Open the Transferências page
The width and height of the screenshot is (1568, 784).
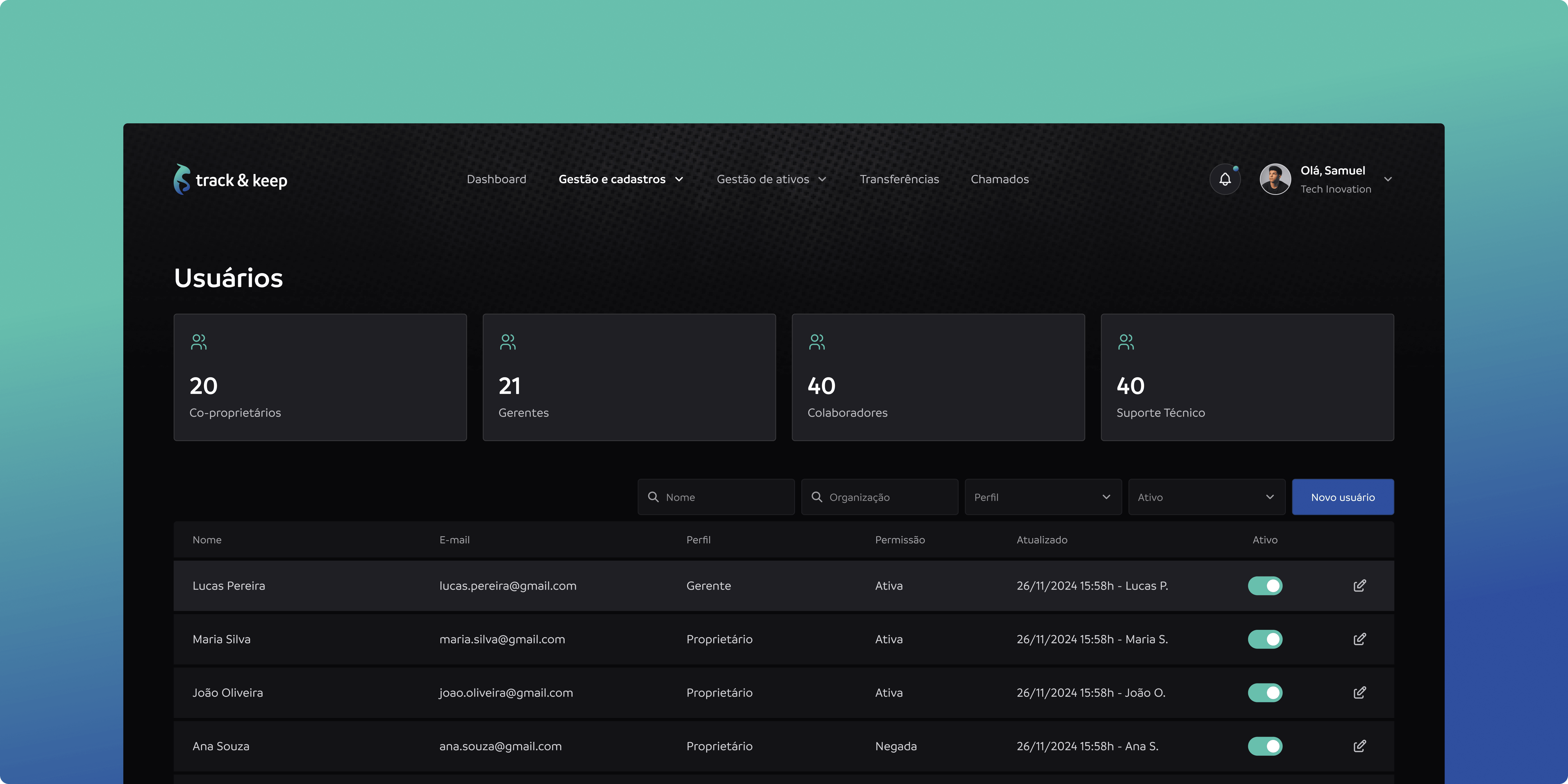(x=899, y=179)
